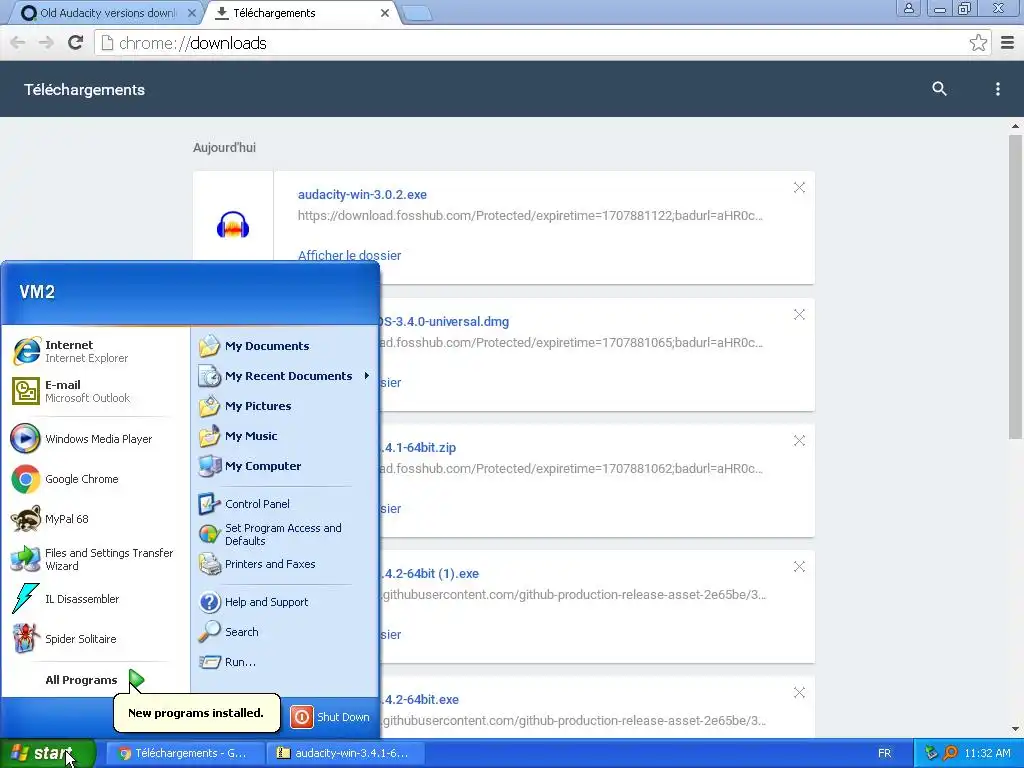Click the Audacity headphones file icon
1024x768 pixels.
pos(233,225)
